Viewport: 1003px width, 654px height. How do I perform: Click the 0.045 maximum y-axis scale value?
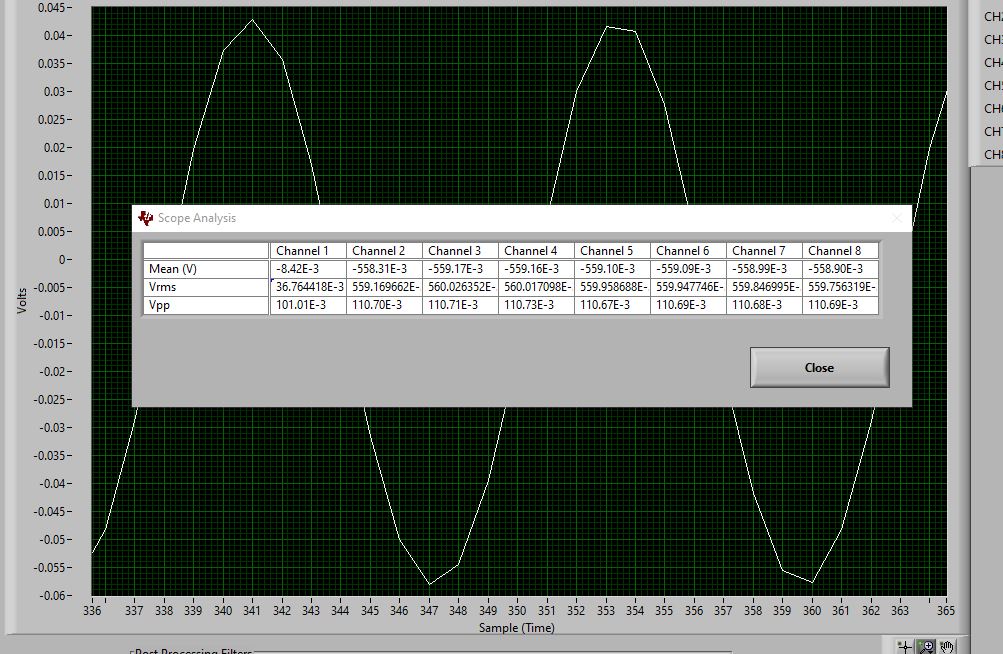(x=50, y=8)
